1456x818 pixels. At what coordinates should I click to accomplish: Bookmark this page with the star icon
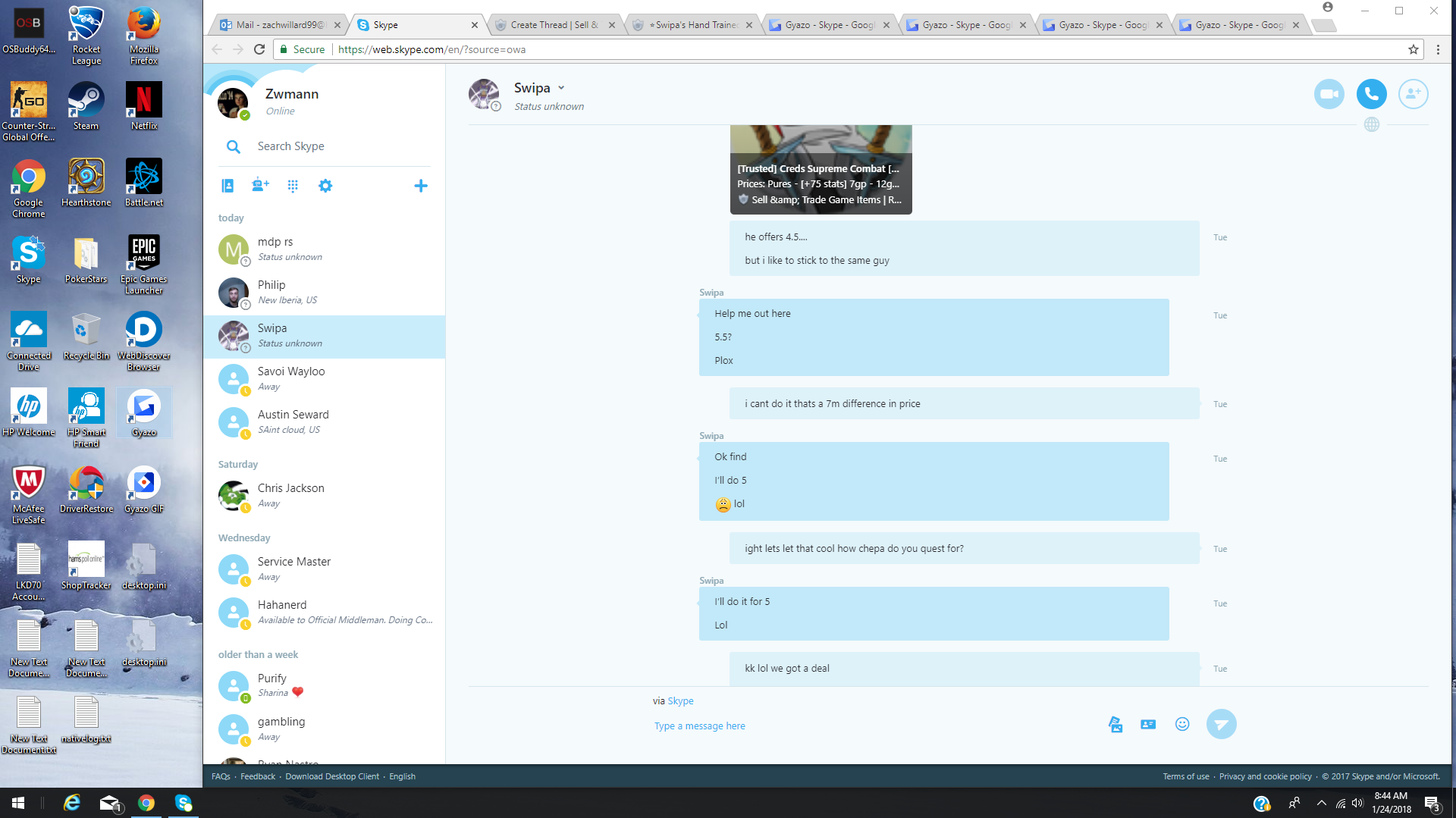coord(1414,49)
